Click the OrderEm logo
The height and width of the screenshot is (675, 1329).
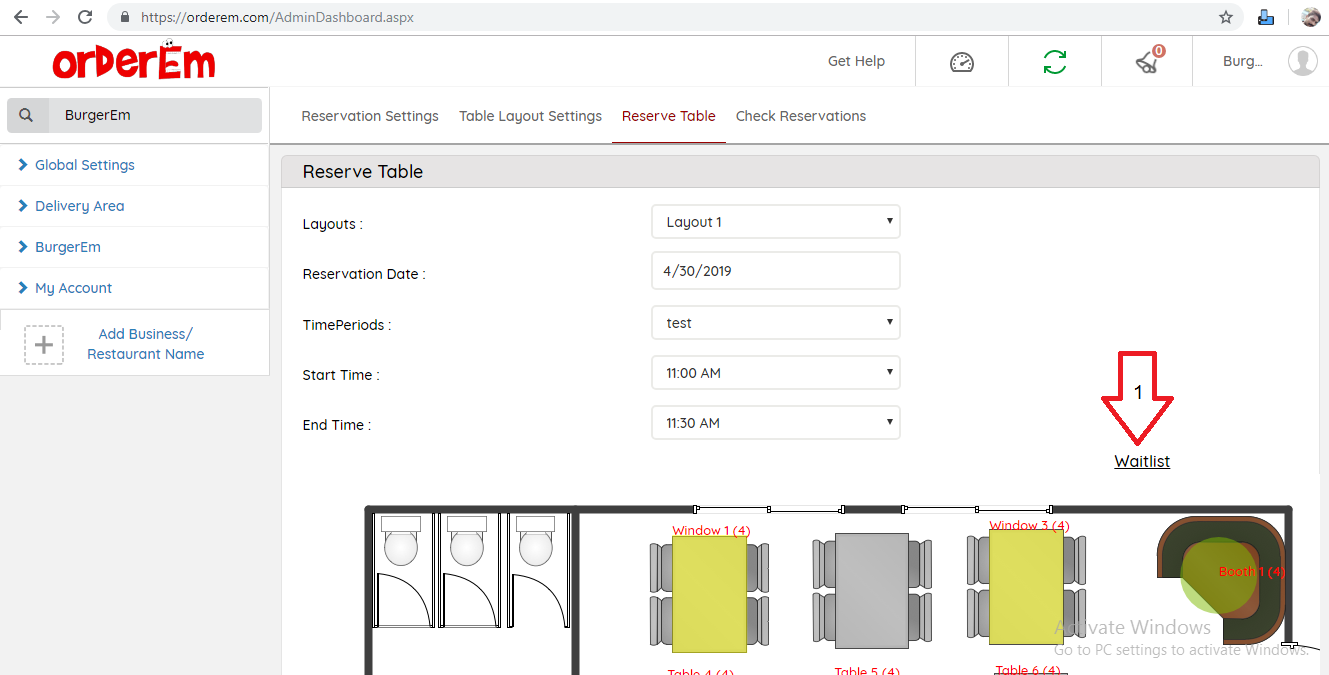click(x=134, y=62)
